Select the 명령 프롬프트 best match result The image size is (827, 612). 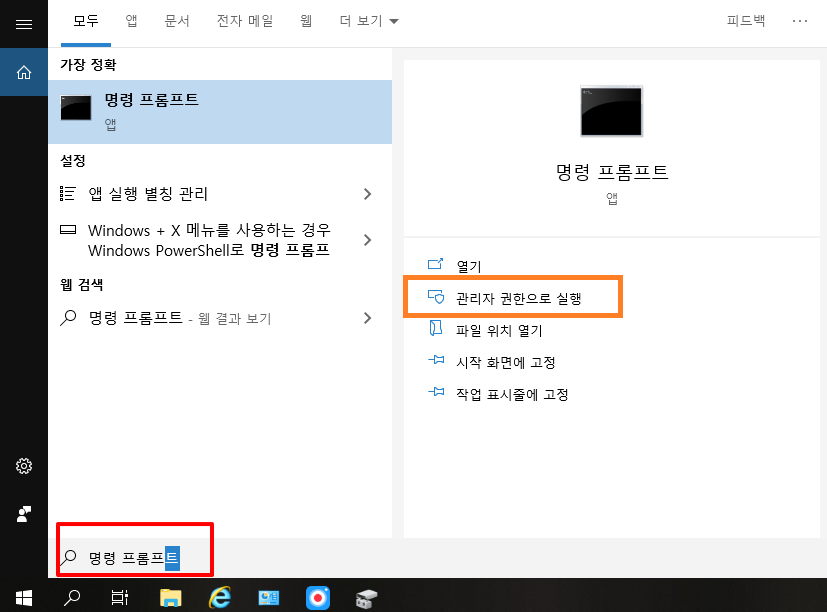(220, 112)
